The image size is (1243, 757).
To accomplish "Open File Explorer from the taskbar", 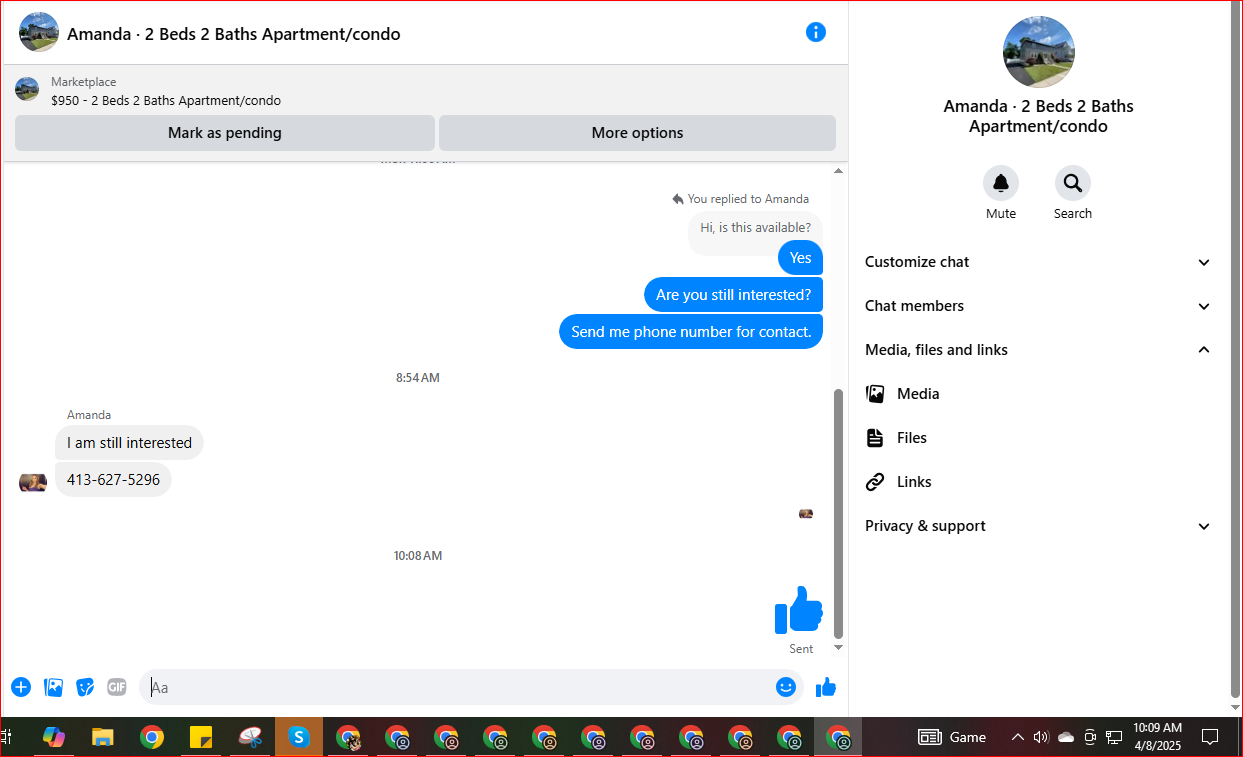I will click(103, 737).
